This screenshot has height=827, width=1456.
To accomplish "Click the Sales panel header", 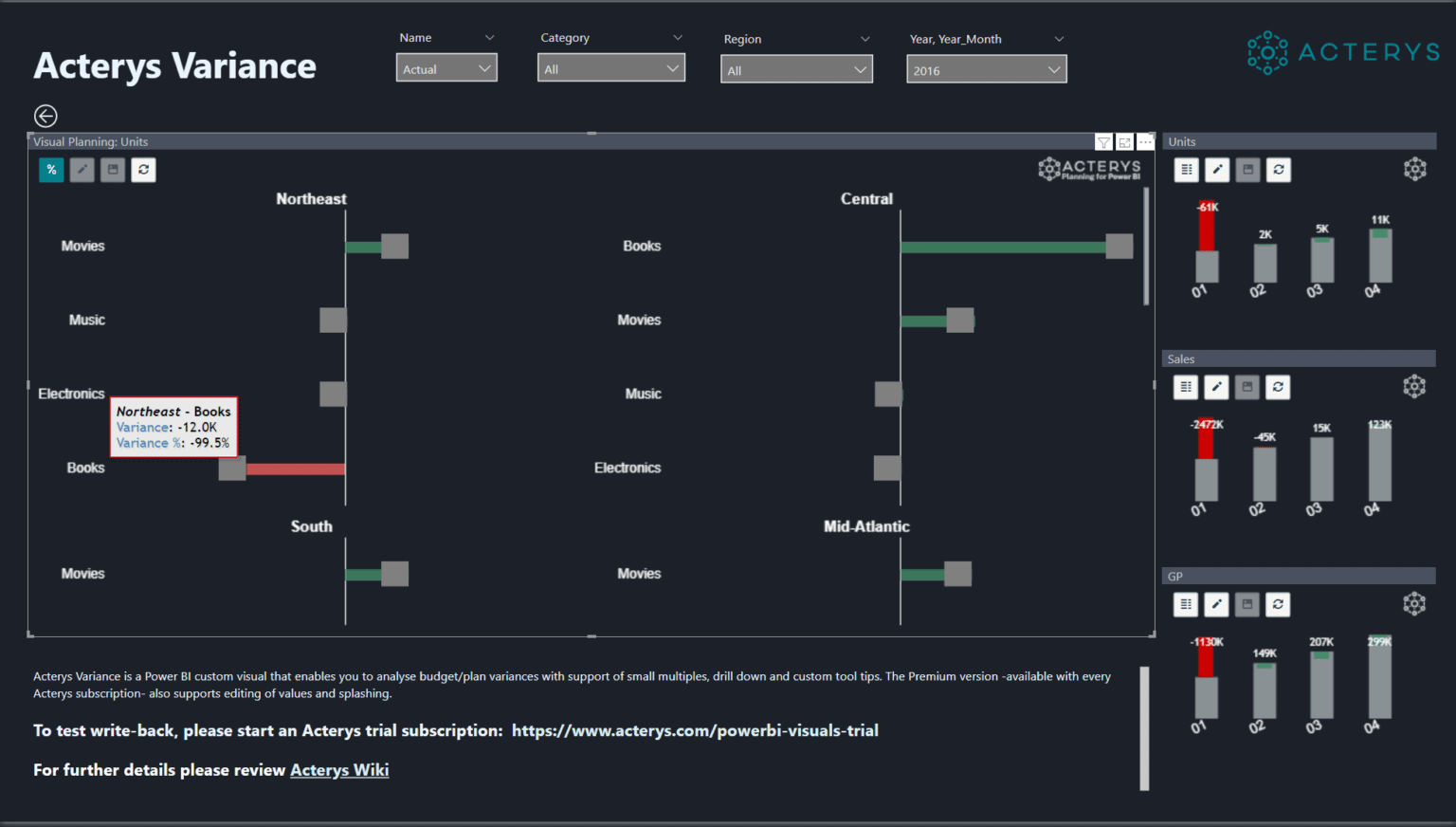I will 1299,358.
